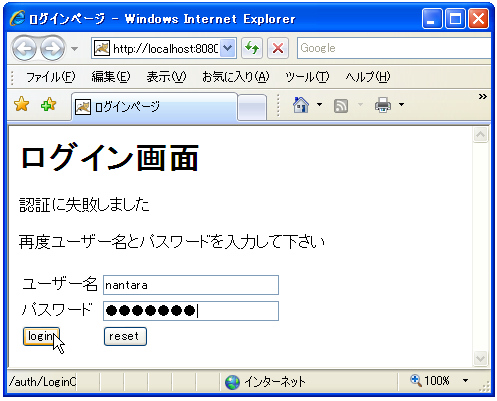This screenshot has width=497, height=401.
Task: Click the browser Forward arrow button
Action: [x=53, y=49]
